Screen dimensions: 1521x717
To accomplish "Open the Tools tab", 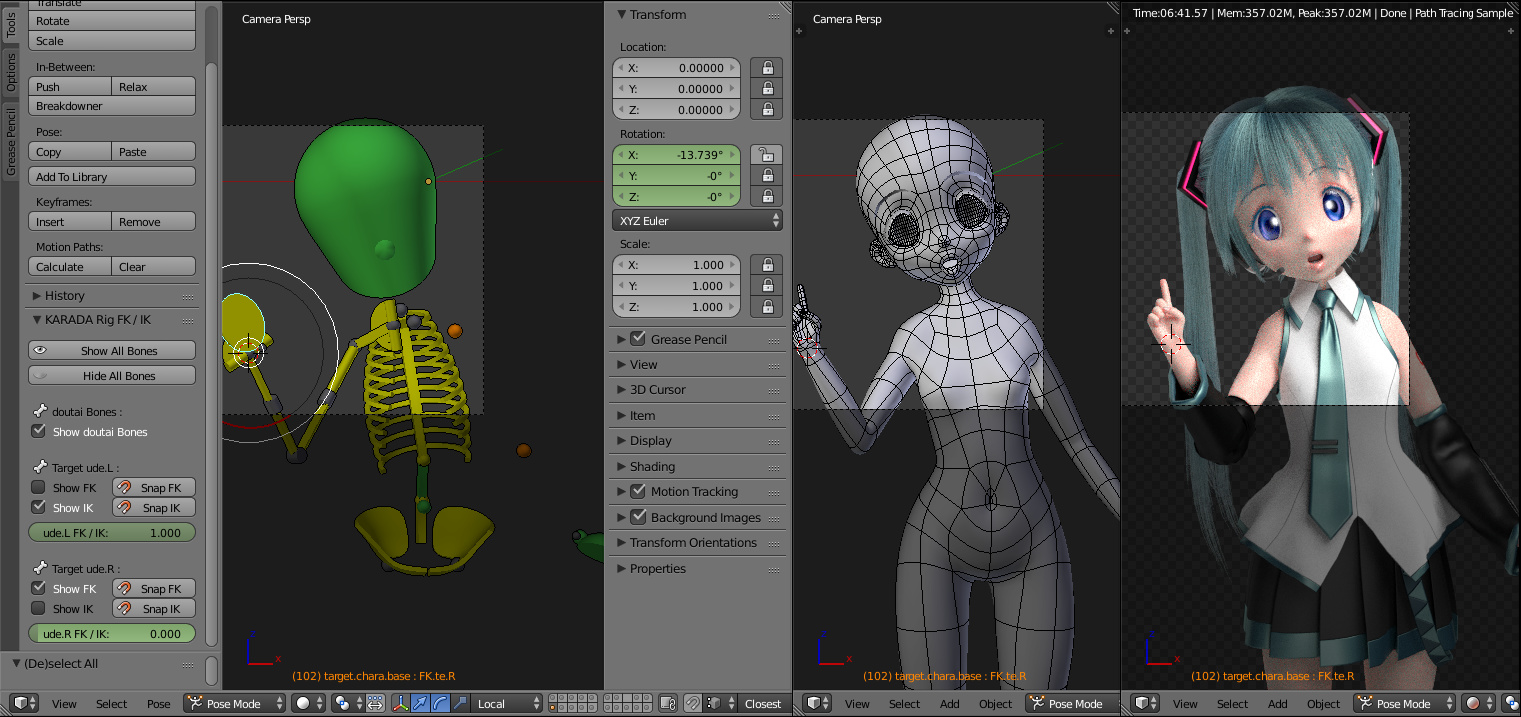I will coord(11,25).
